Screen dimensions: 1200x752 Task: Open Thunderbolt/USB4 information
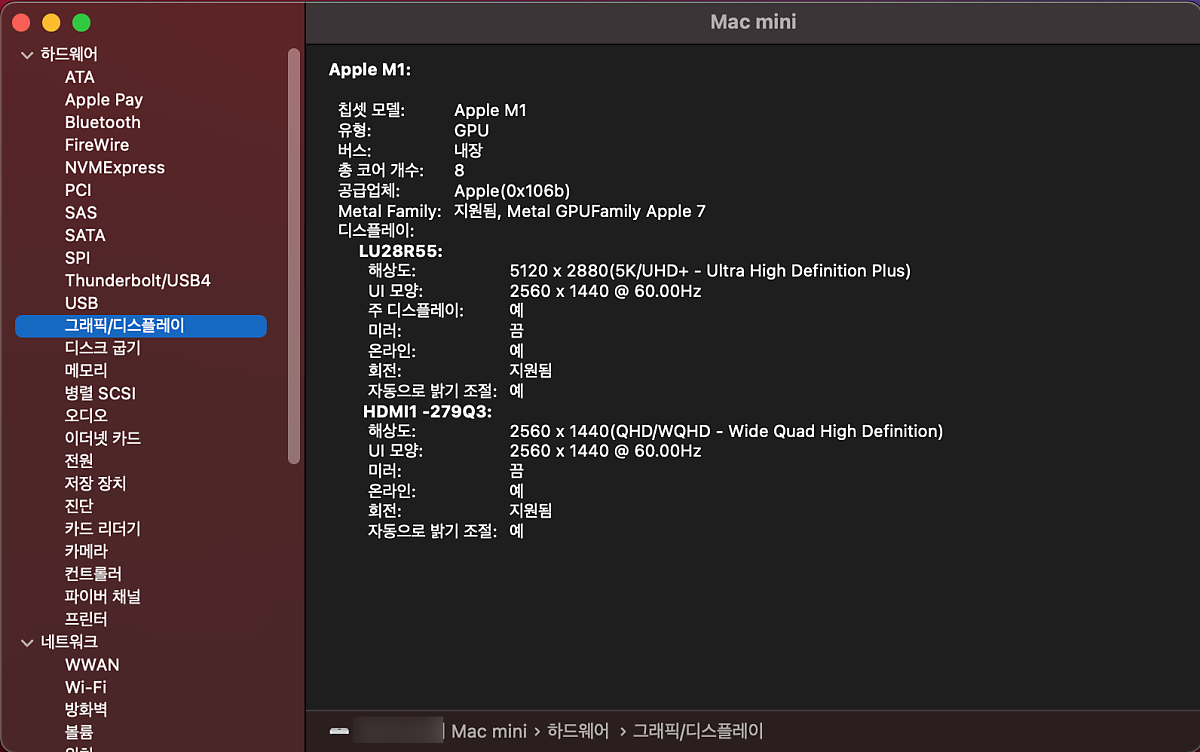(x=138, y=280)
